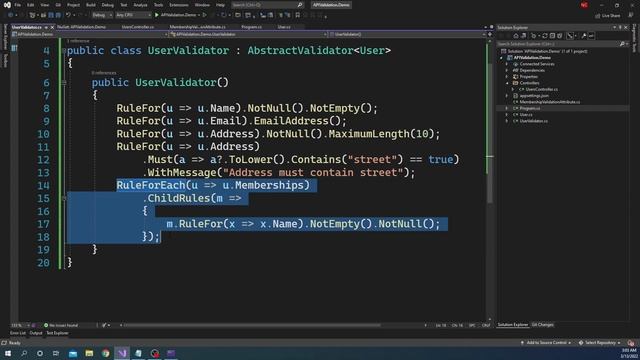The image size is (640, 360).
Task: Open the Debug configuration dropdown
Action: (x=102, y=15)
